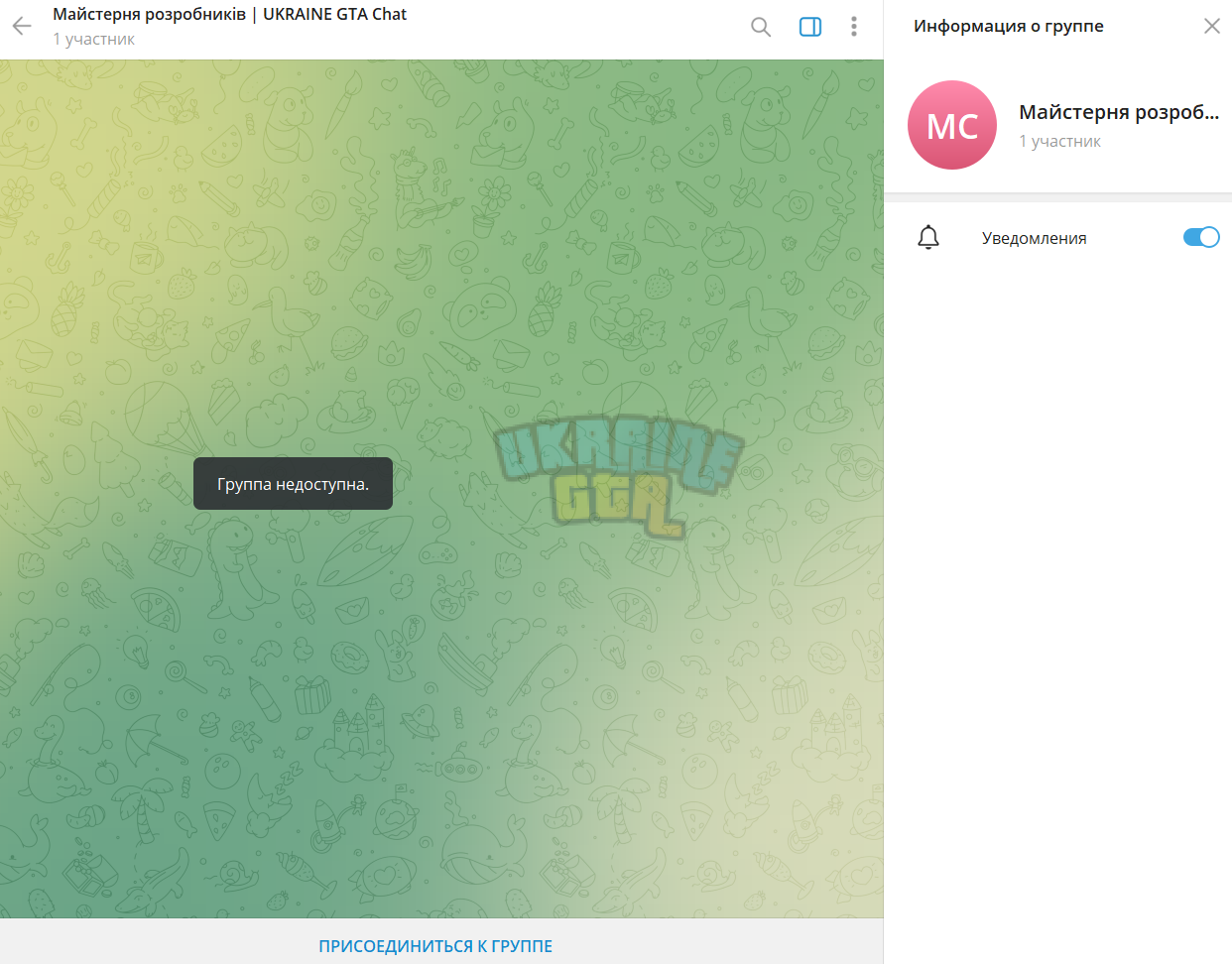Click the Уведомления label
Viewport: 1232px width, 964px height.
click(1035, 238)
